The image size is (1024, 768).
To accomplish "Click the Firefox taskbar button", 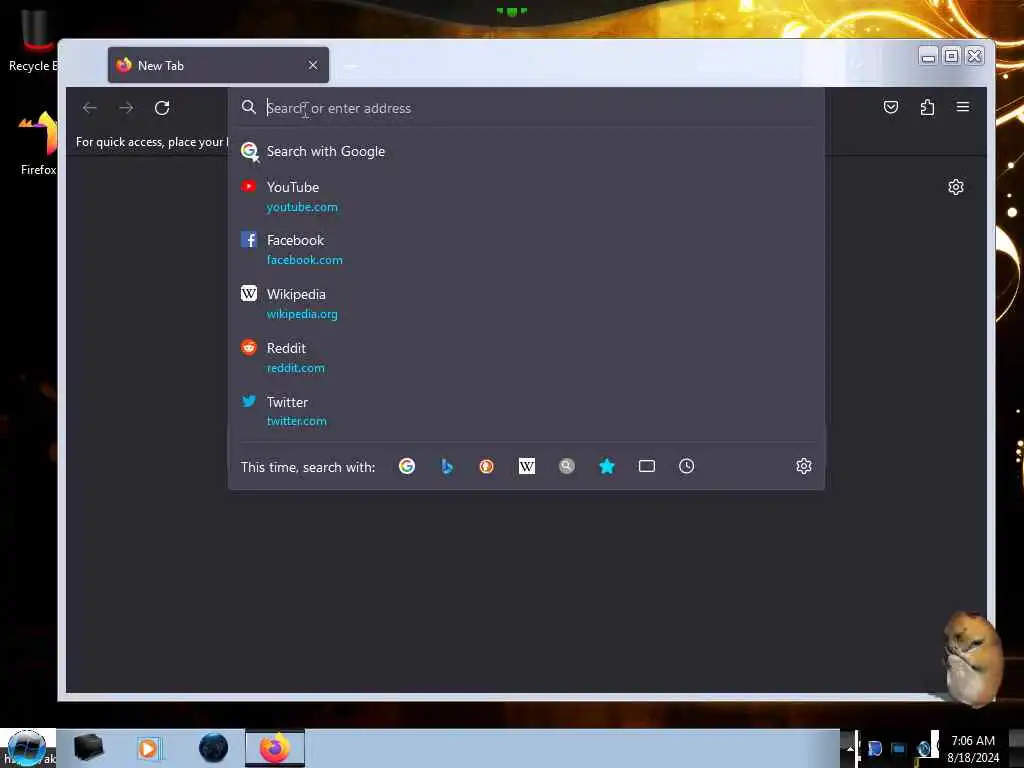I will click(x=275, y=748).
